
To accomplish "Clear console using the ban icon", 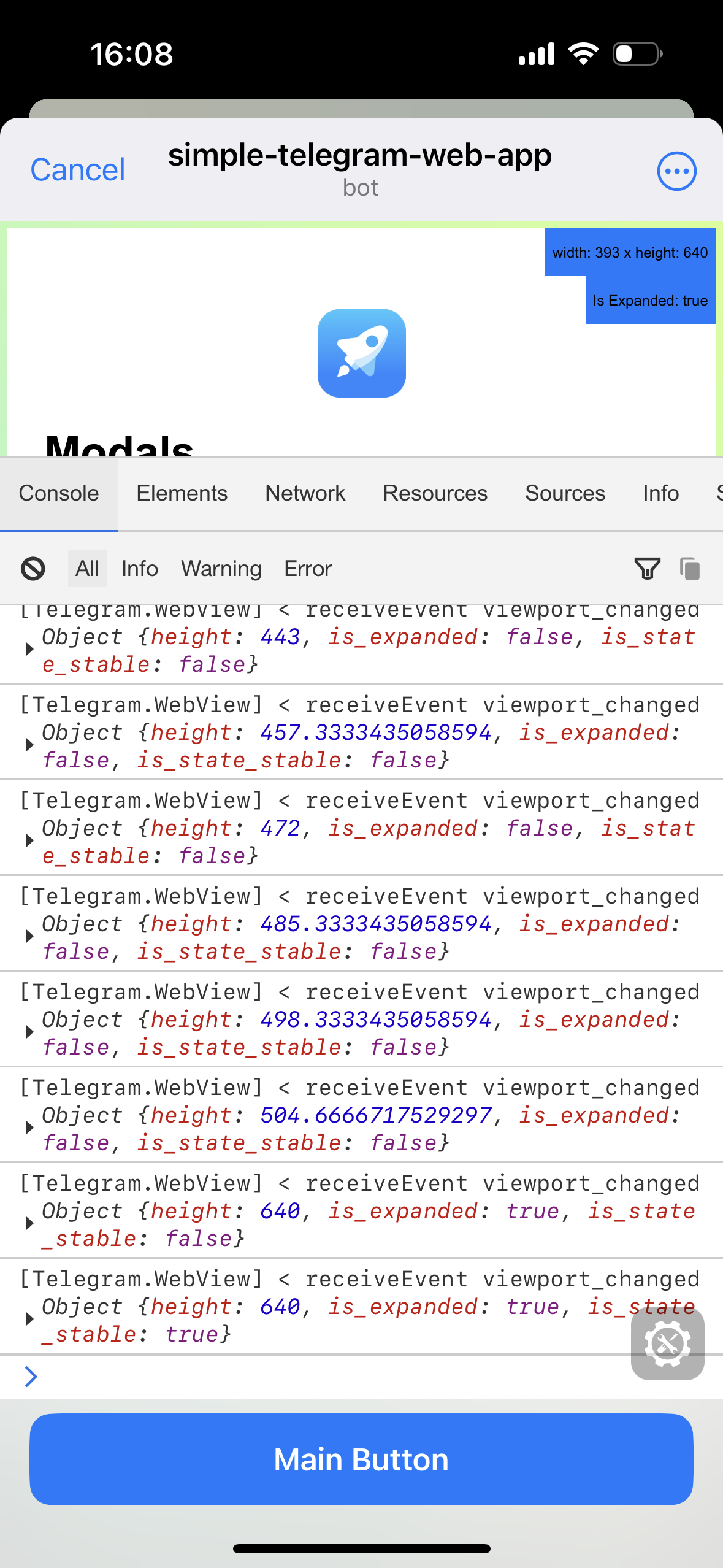I will coord(33,569).
